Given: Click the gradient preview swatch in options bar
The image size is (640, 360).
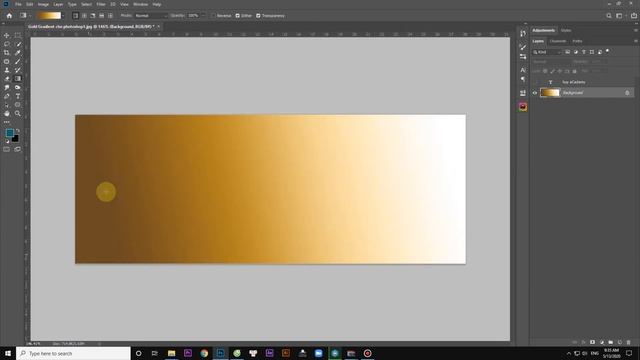Looking at the screenshot, I should (x=49, y=16).
